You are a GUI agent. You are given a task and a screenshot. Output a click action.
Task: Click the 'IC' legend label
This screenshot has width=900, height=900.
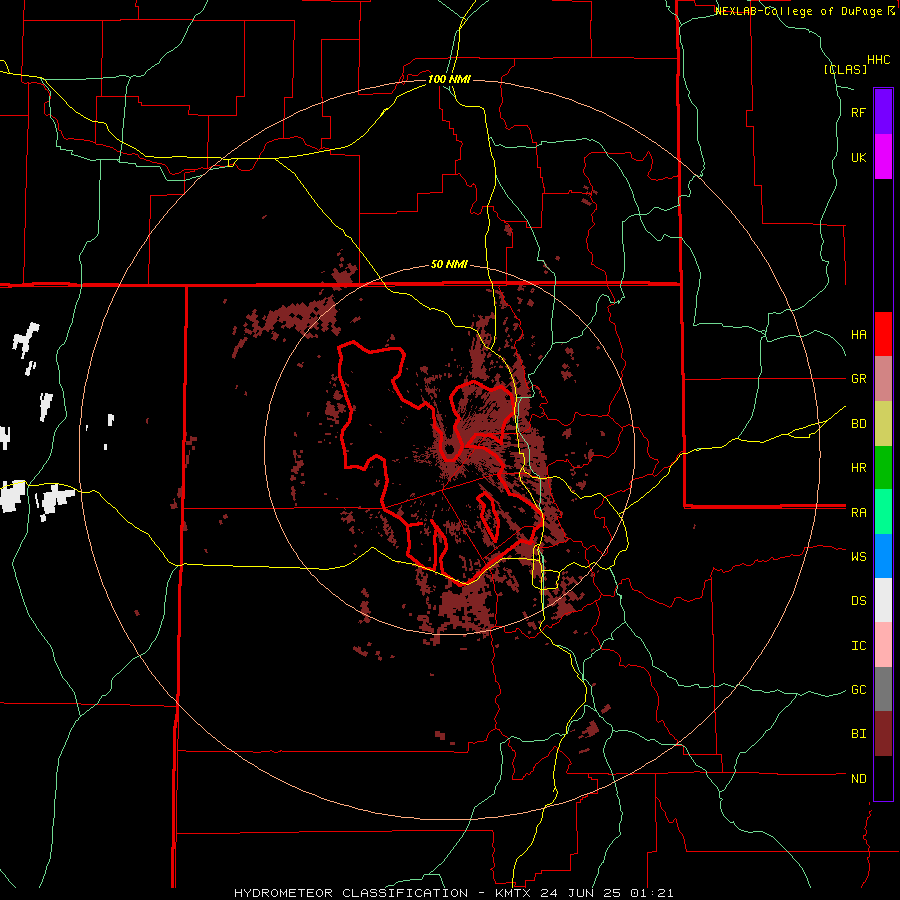point(858,646)
